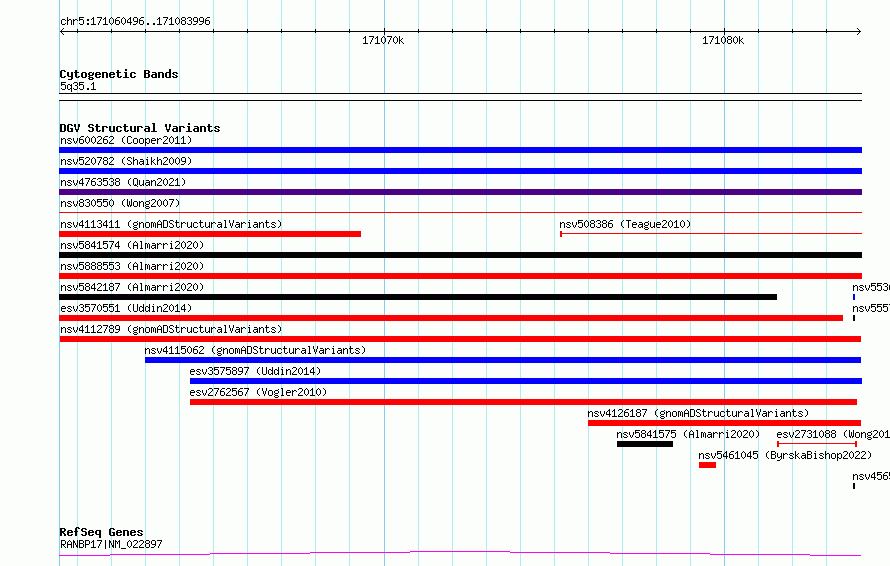
Task: Click the nsv5842187 (Almarri2020) label
Action: 132,287
